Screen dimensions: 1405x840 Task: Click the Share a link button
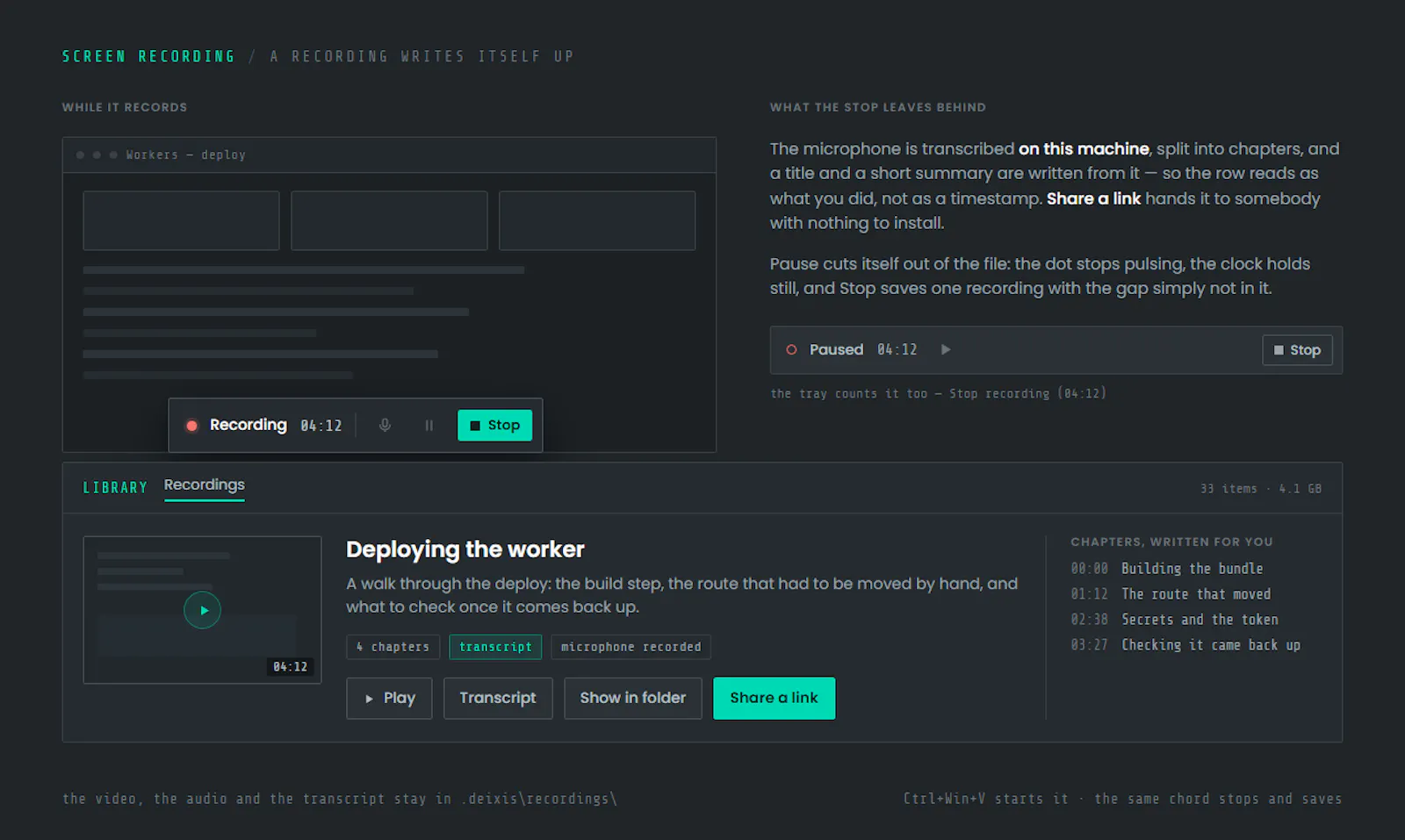(774, 698)
